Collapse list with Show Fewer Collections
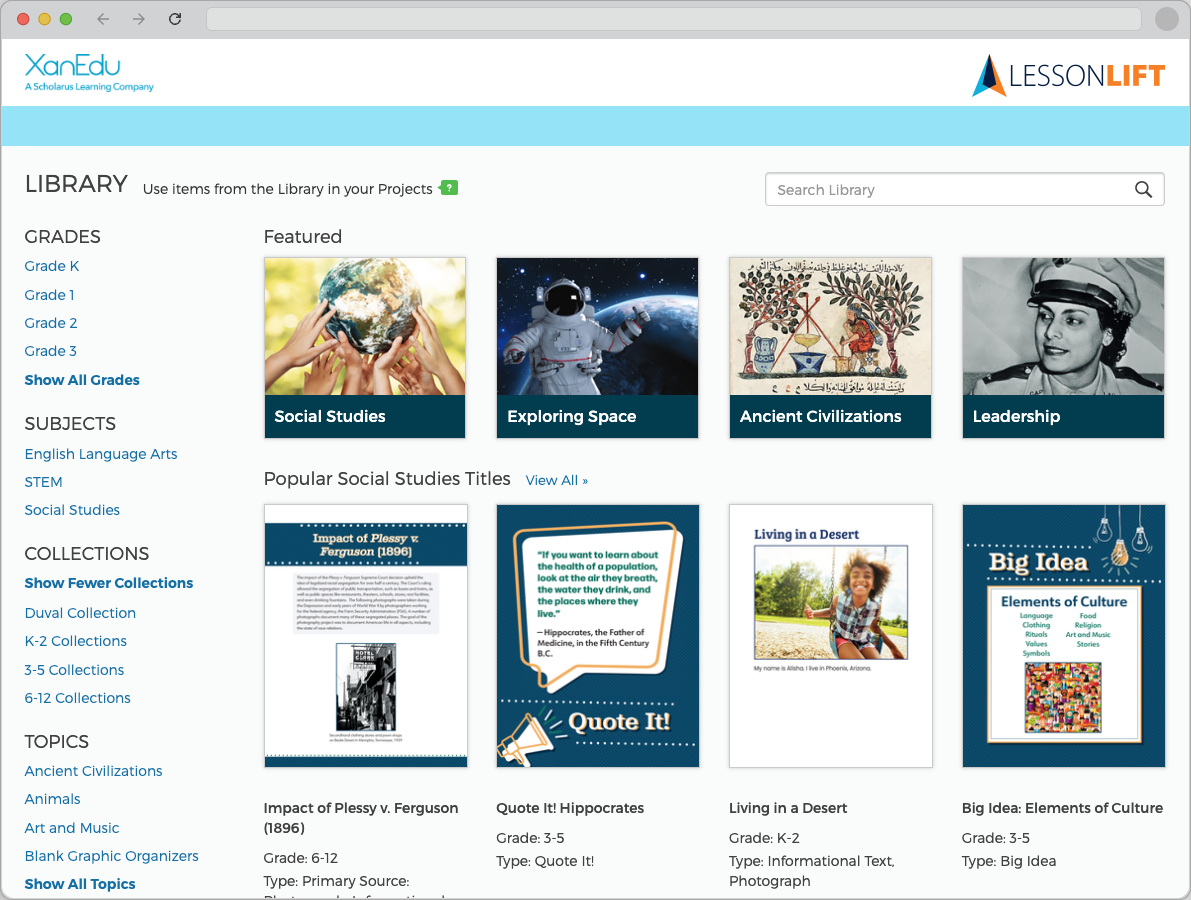The height and width of the screenshot is (900, 1191). click(109, 583)
